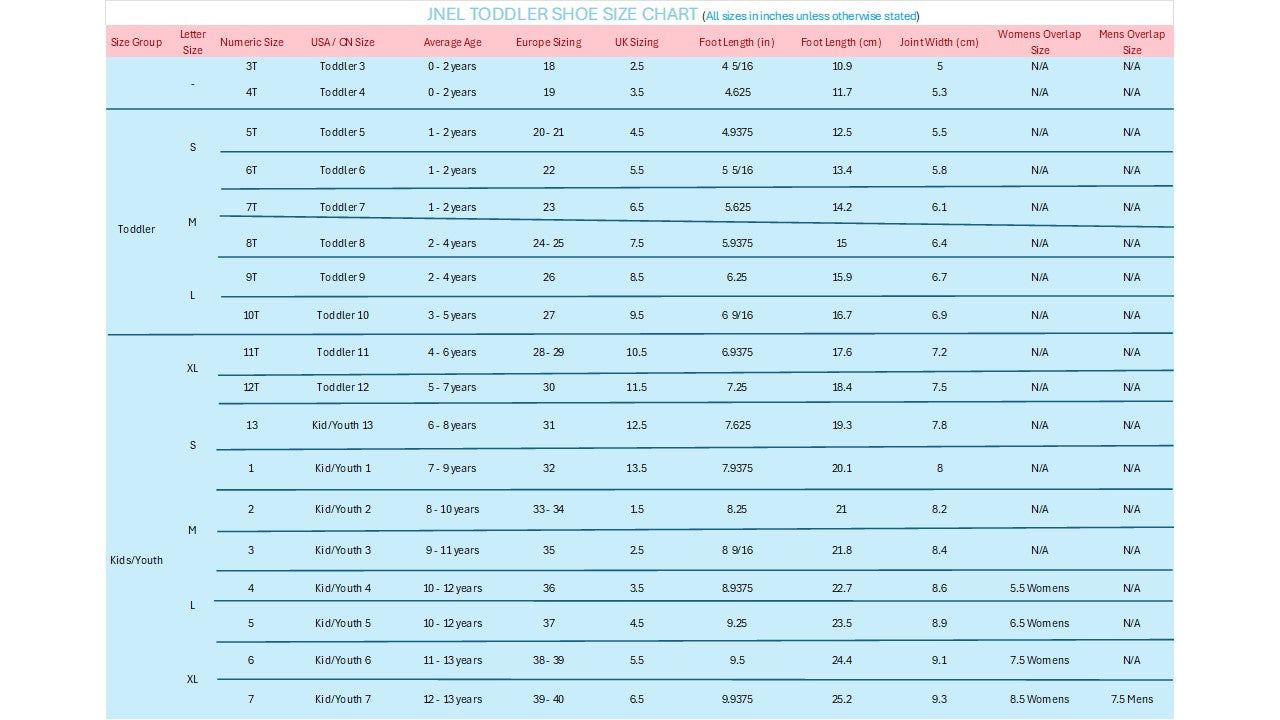Click the Letter Size column header
Screen dimensions: 1280x720
point(193,42)
